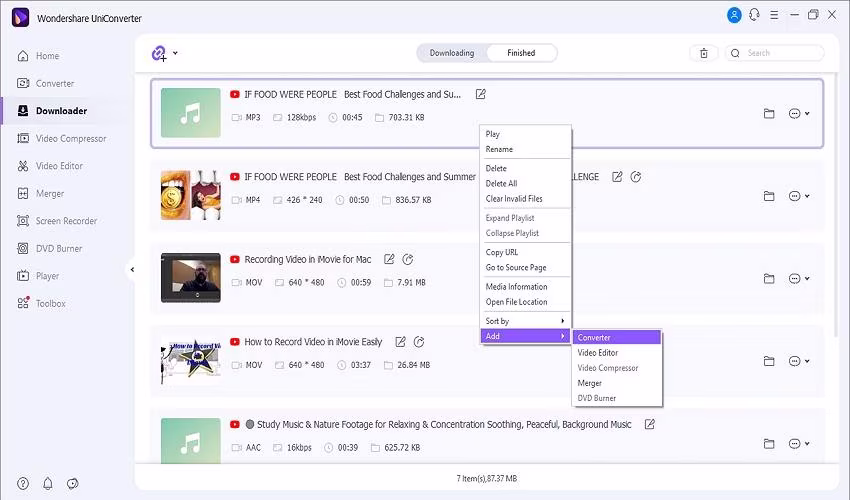The image size is (850, 500).
Task: Click the help question mark icon
Action: (x=23, y=483)
